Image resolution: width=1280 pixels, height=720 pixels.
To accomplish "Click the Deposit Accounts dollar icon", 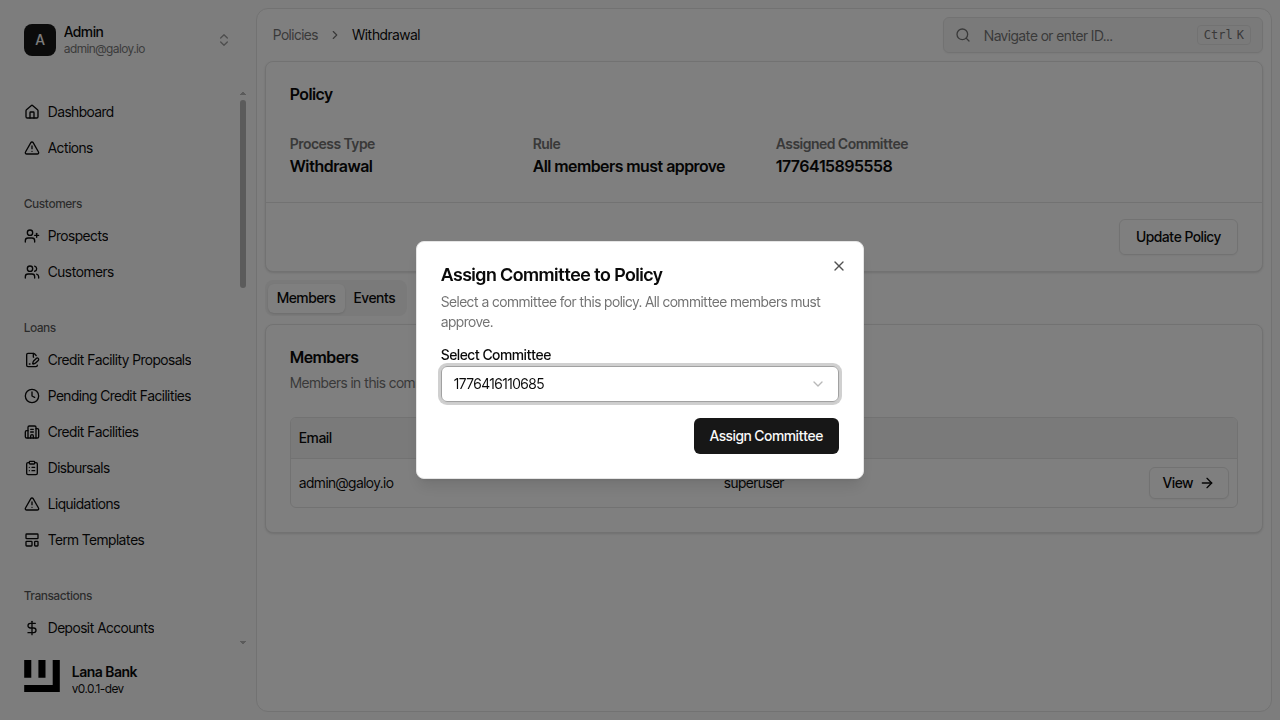I will coord(31,627).
